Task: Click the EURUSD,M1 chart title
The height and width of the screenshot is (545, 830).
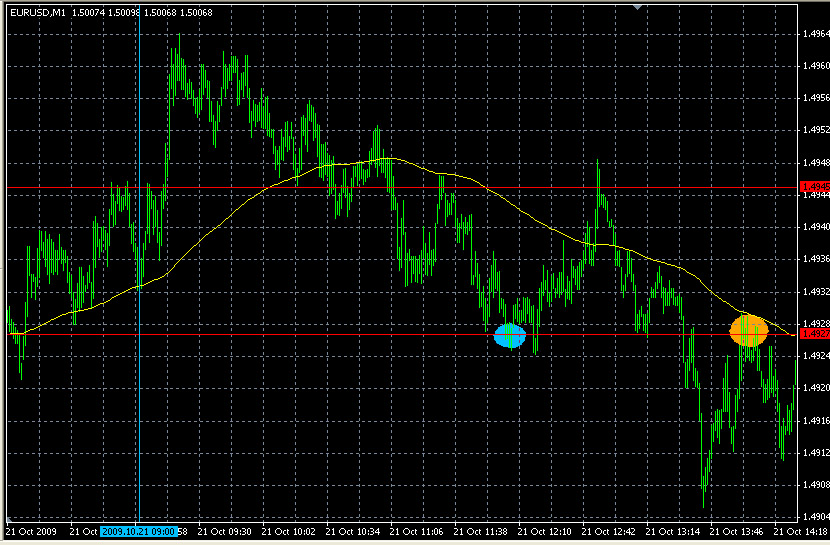Action: pyautogui.click(x=38, y=11)
